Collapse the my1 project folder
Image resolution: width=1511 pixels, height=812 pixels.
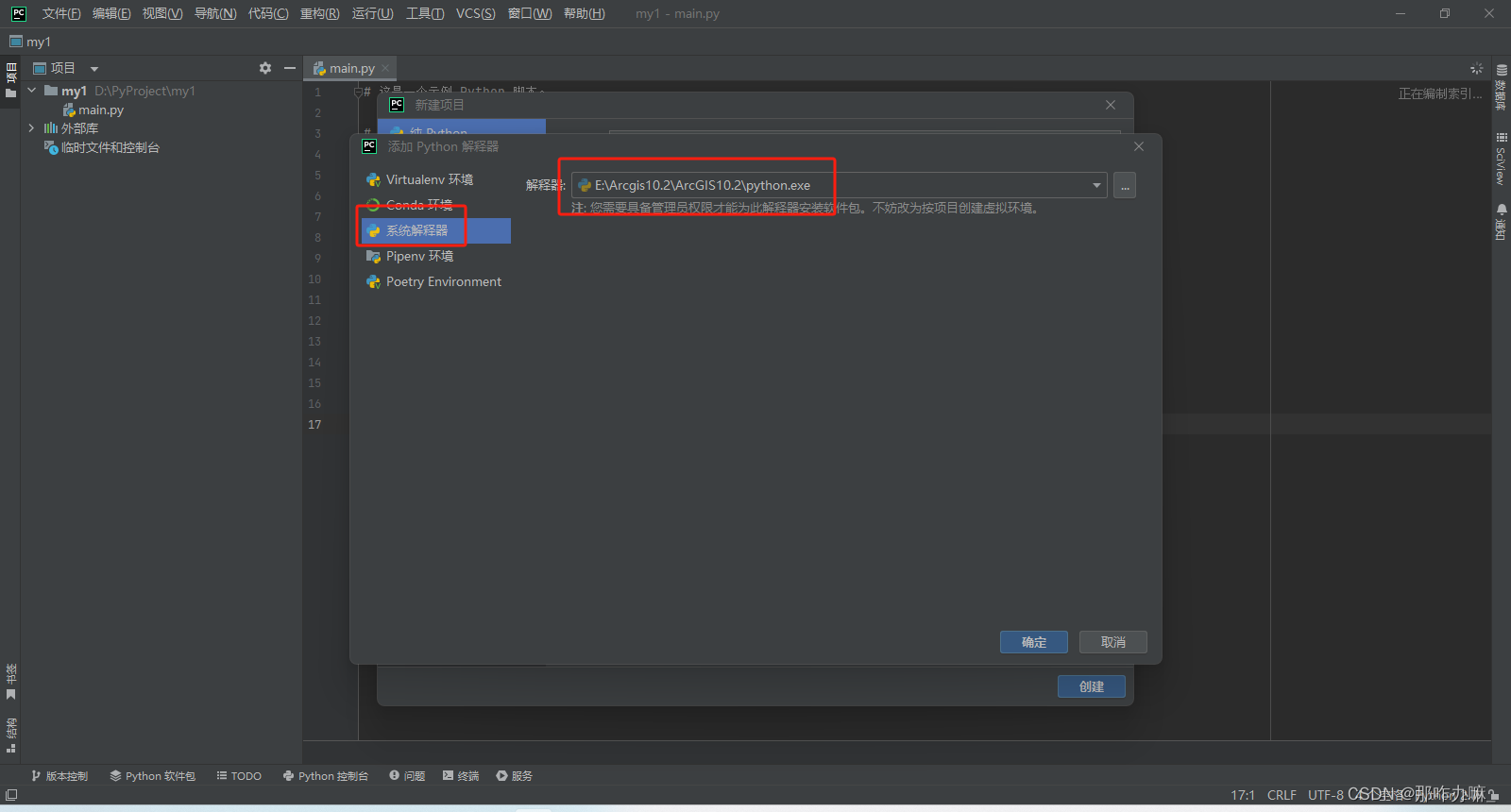click(x=32, y=91)
